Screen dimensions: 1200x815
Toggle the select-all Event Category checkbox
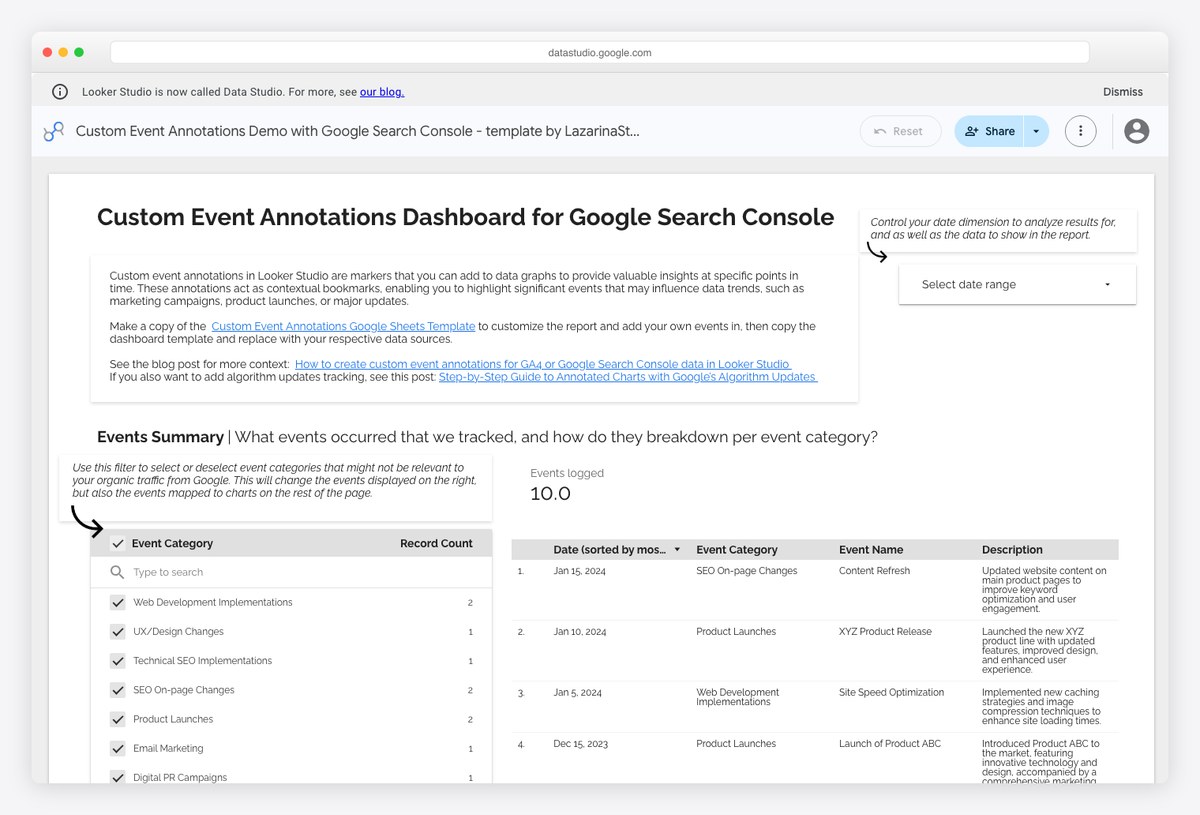[118, 543]
